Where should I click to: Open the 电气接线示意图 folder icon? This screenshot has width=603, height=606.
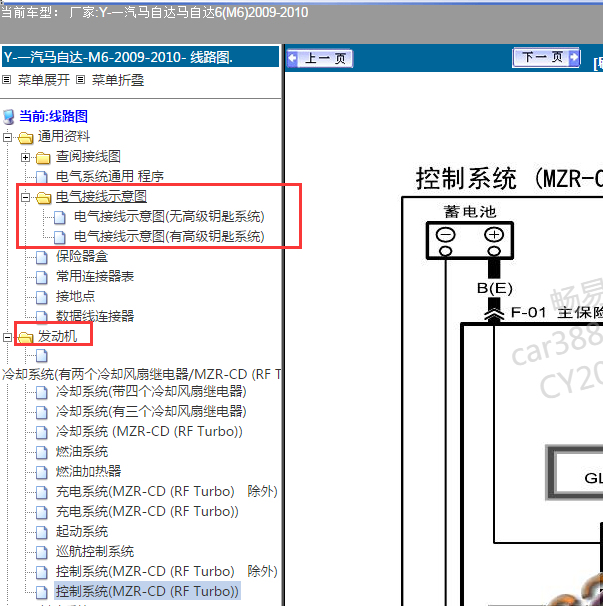[43, 197]
